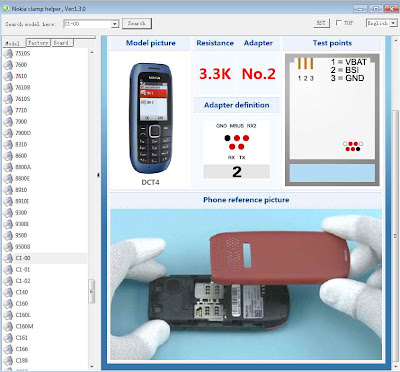
Task: Switch to the Factory tab
Action: click(38, 43)
